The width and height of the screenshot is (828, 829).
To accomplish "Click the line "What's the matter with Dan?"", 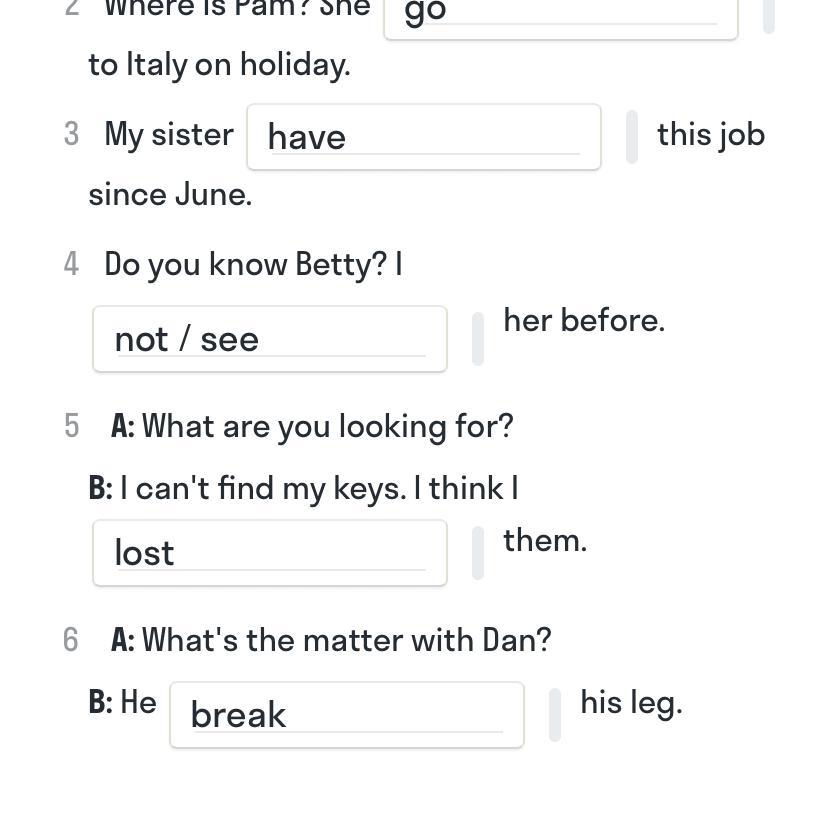I will pos(346,640).
